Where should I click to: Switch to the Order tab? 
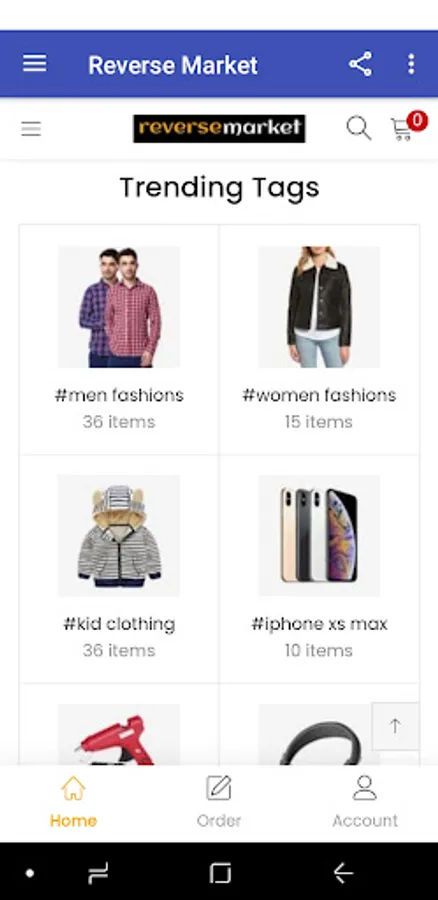[x=219, y=802]
